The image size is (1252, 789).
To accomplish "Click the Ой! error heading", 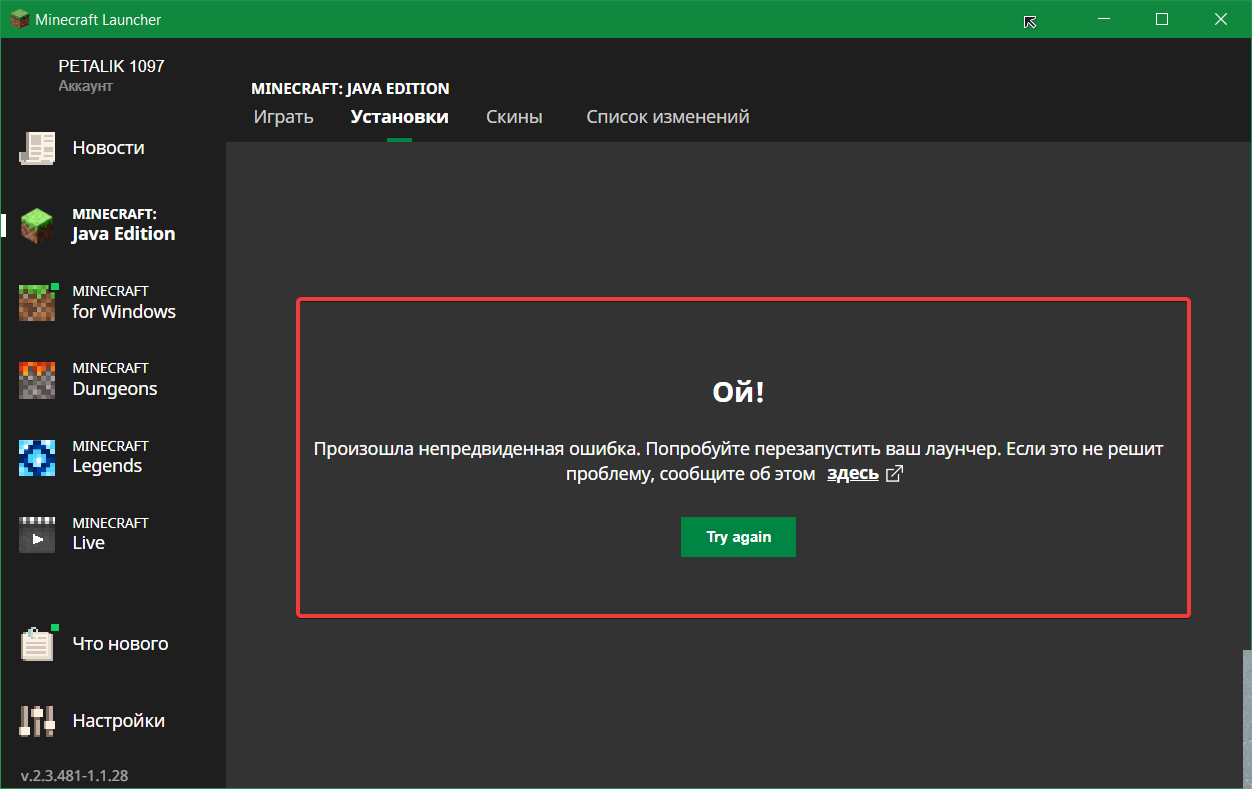I will (x=738, y=392).
